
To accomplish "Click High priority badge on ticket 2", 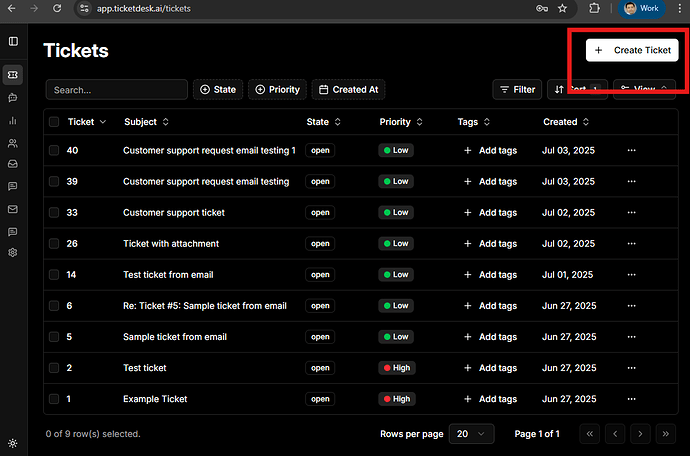I will pos(396,368).
